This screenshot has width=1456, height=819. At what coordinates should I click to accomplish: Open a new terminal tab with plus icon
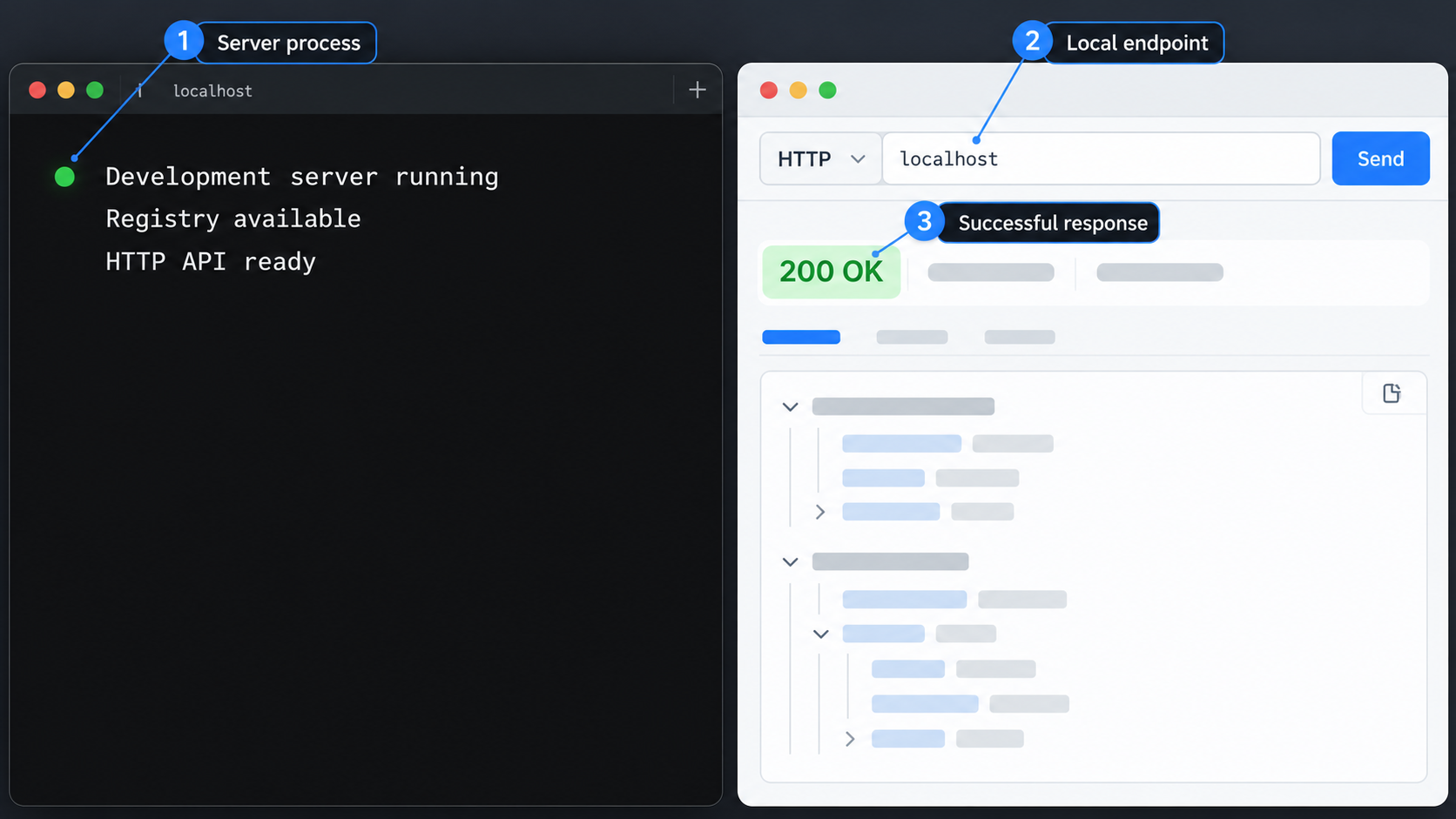point(698,90)
